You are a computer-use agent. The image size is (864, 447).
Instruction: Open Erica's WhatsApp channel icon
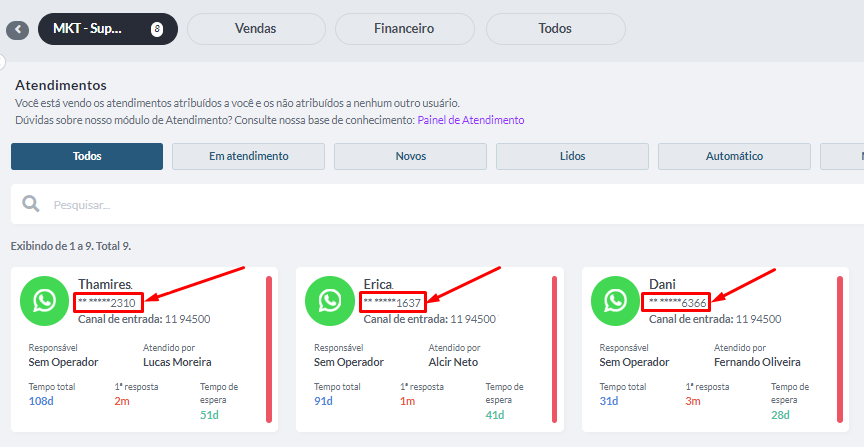click(330, 301)
